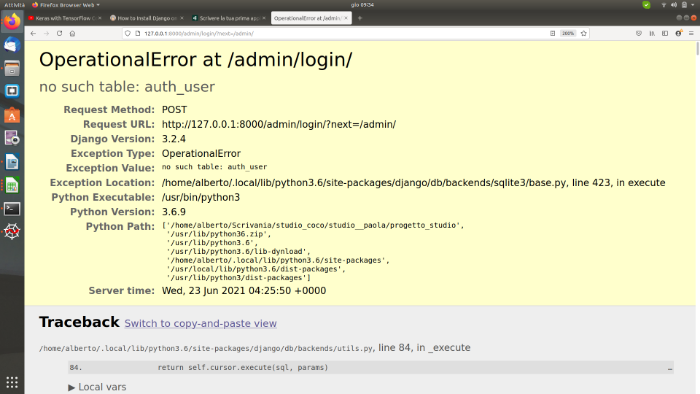Click the 'no such table: auth_user' subtitle
The height and width of the screenshot is (394, 700).
pos(127,87)
